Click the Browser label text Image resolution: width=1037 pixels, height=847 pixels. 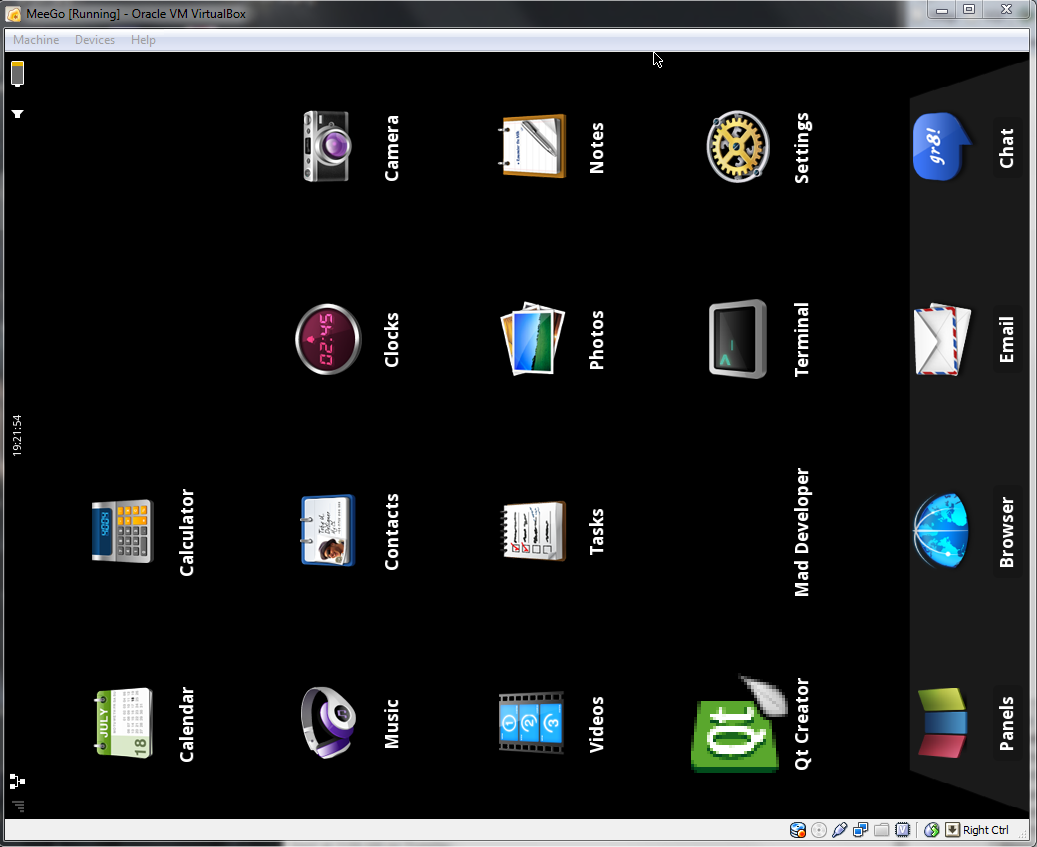coord(1007,532)
